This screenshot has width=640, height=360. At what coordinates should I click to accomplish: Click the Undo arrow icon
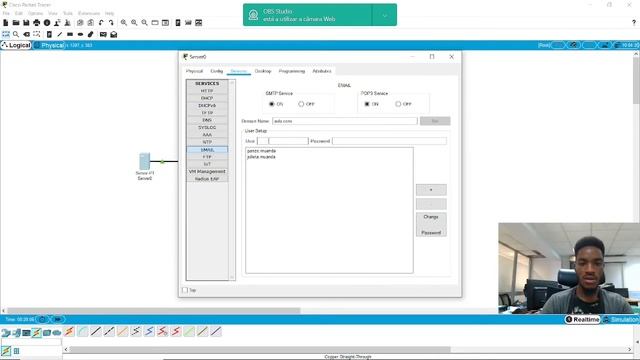[x=101, y=23]
